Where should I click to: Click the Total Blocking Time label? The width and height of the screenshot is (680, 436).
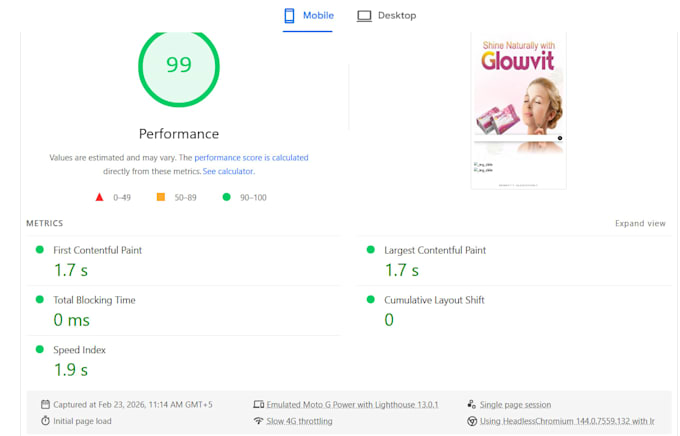pyautogui.click(x=94, y=300)
